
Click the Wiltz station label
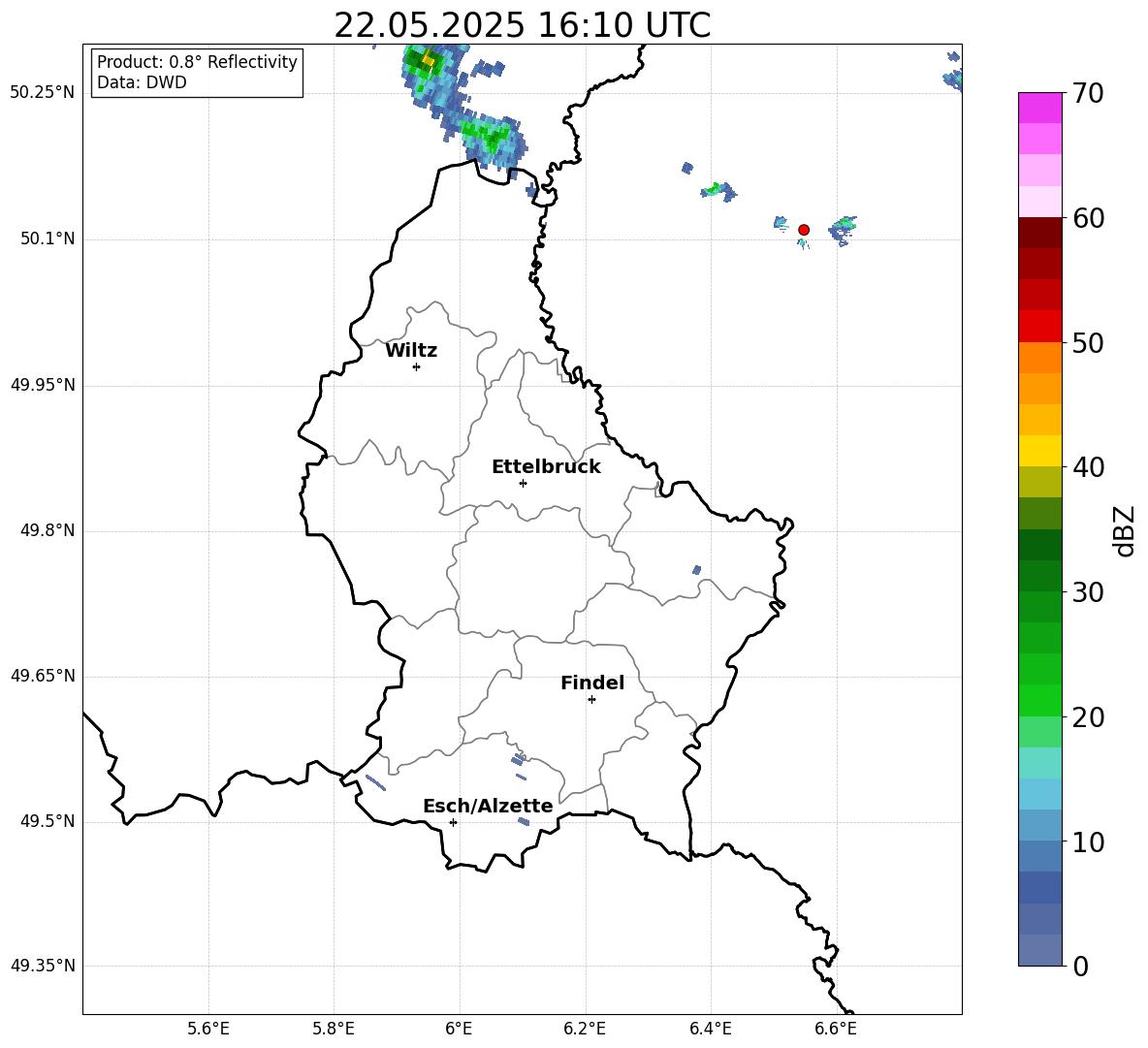pos(411,351)
